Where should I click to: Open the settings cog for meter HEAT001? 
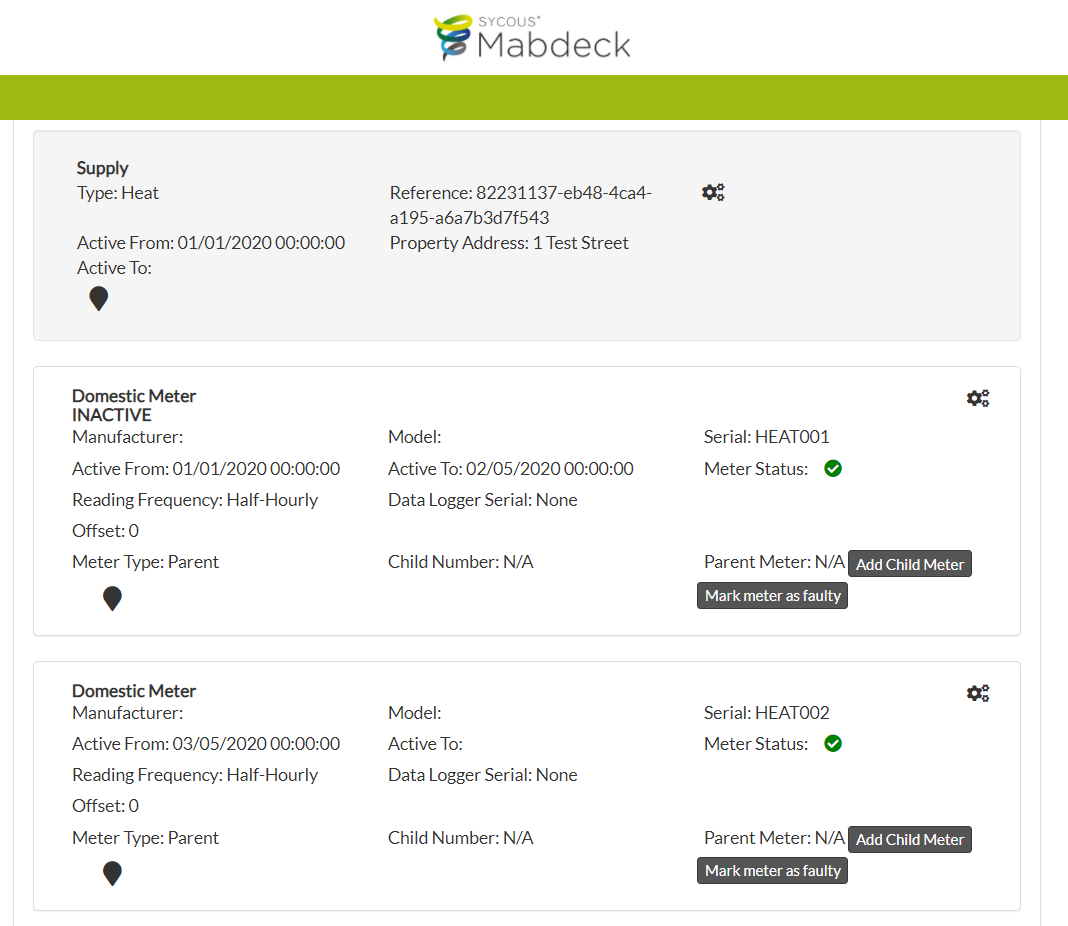(x=978, y=397)
